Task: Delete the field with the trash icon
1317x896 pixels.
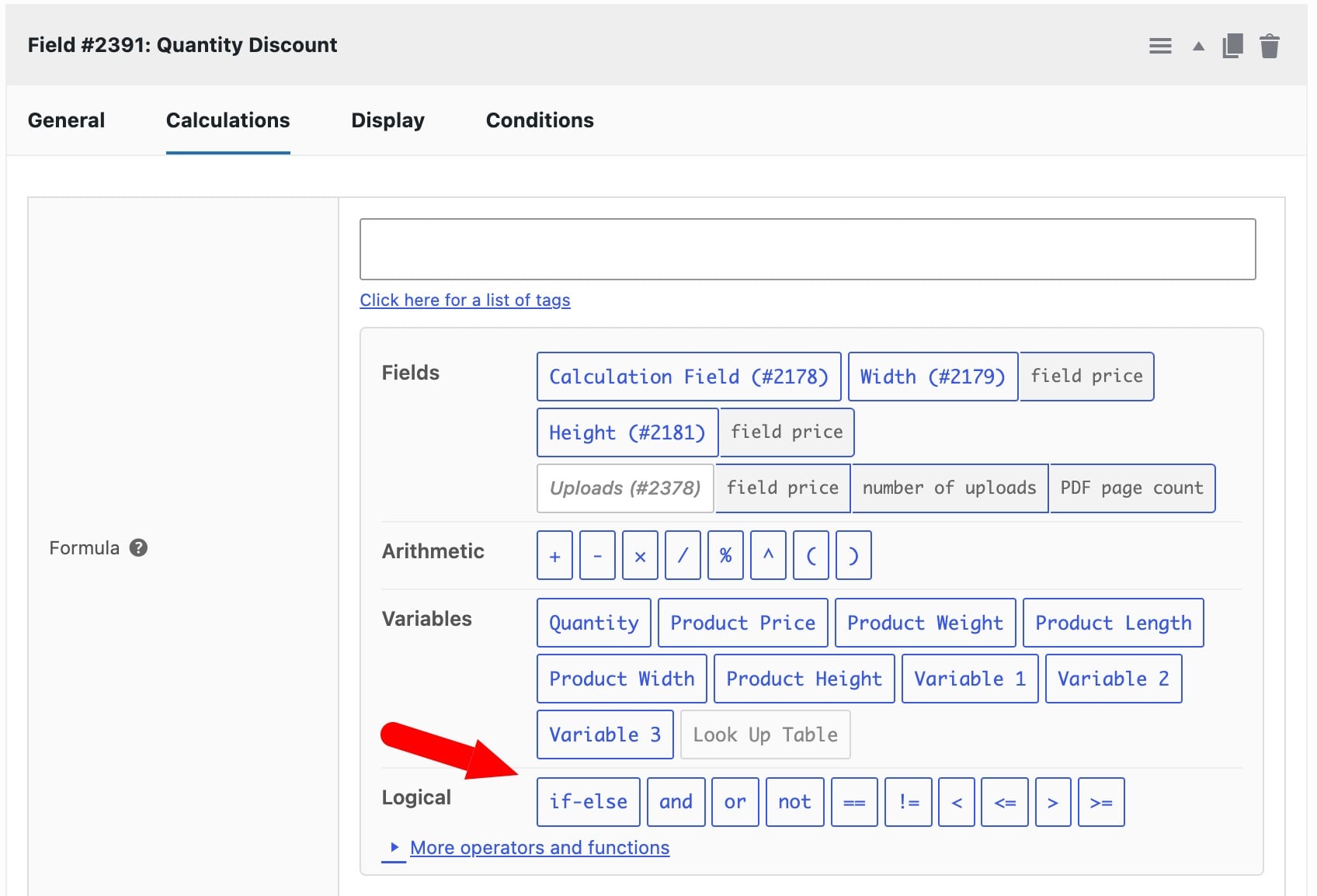Action: [x=1270, y=46]
